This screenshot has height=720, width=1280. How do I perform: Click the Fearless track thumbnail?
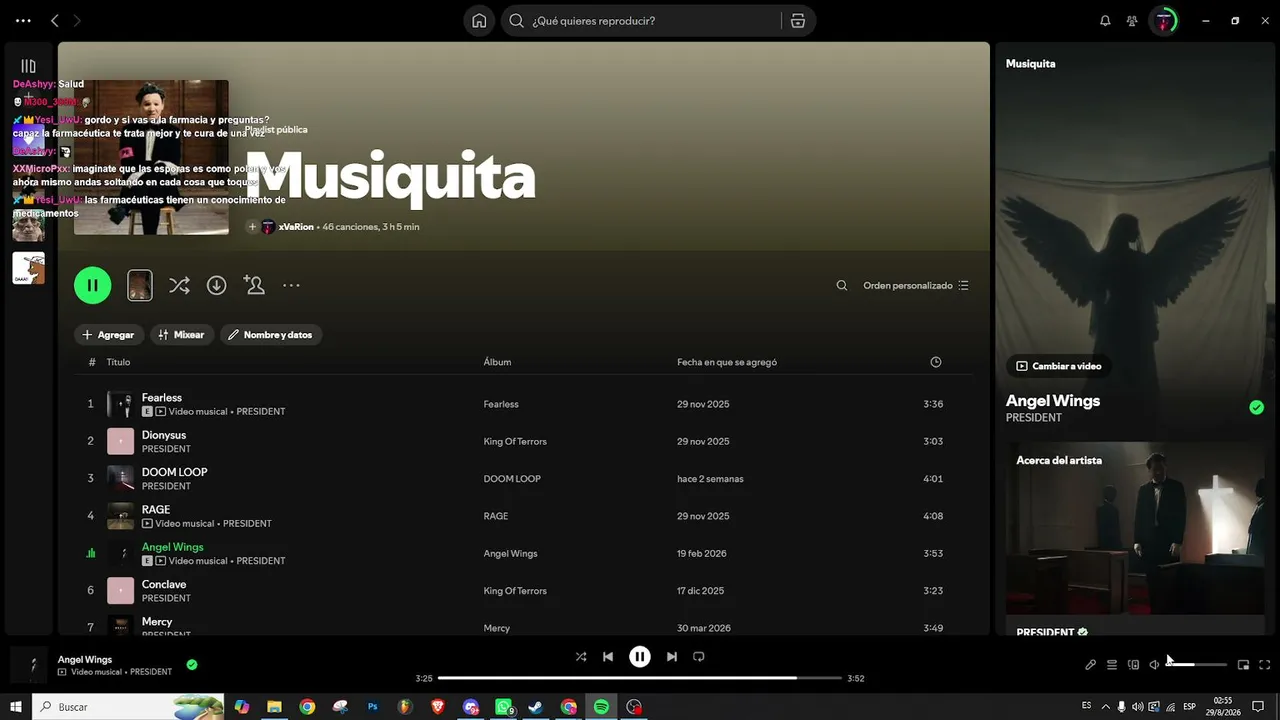click(x=120, y=404)
